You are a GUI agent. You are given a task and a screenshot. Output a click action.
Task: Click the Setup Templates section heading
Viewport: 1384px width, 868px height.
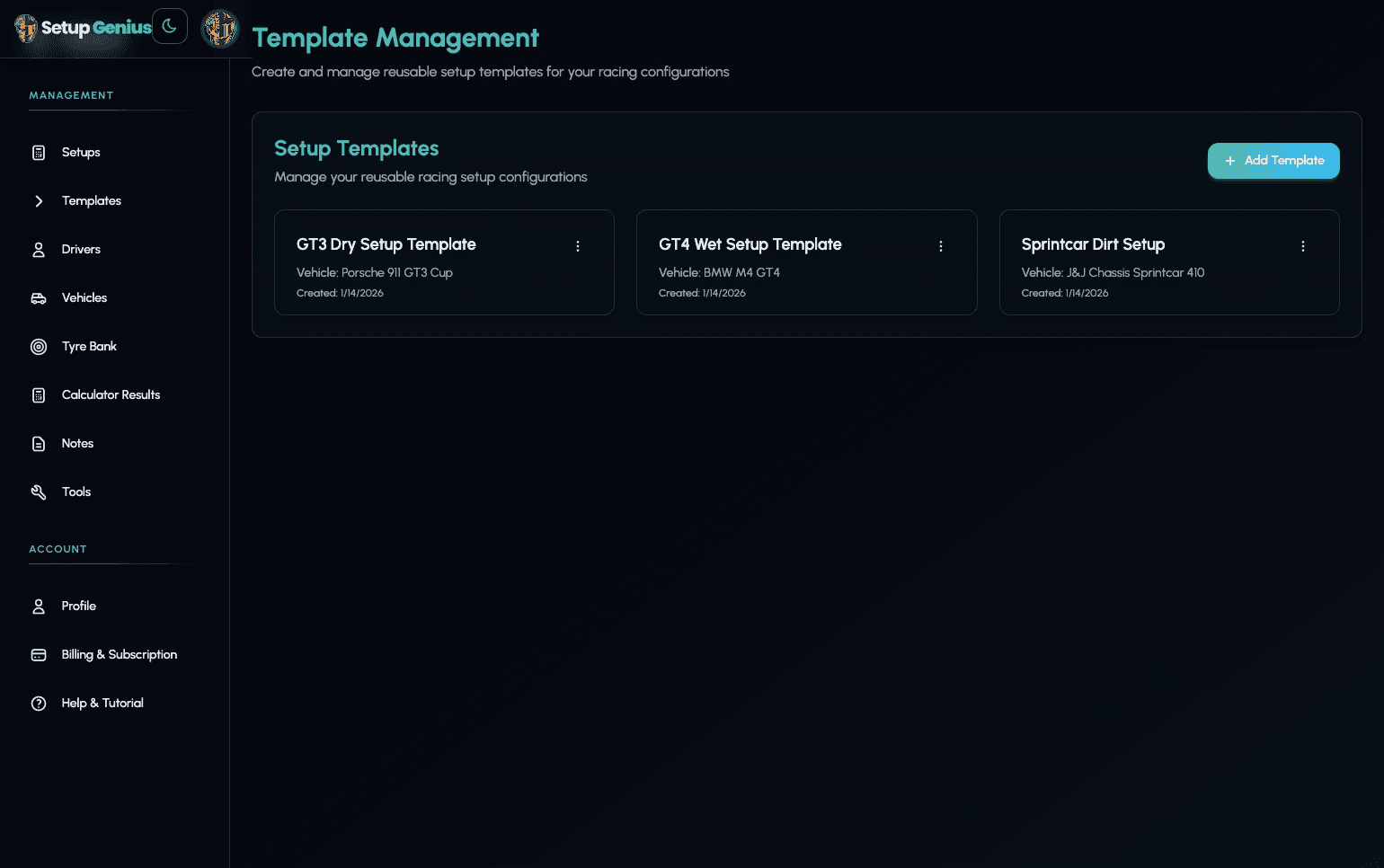357,148
